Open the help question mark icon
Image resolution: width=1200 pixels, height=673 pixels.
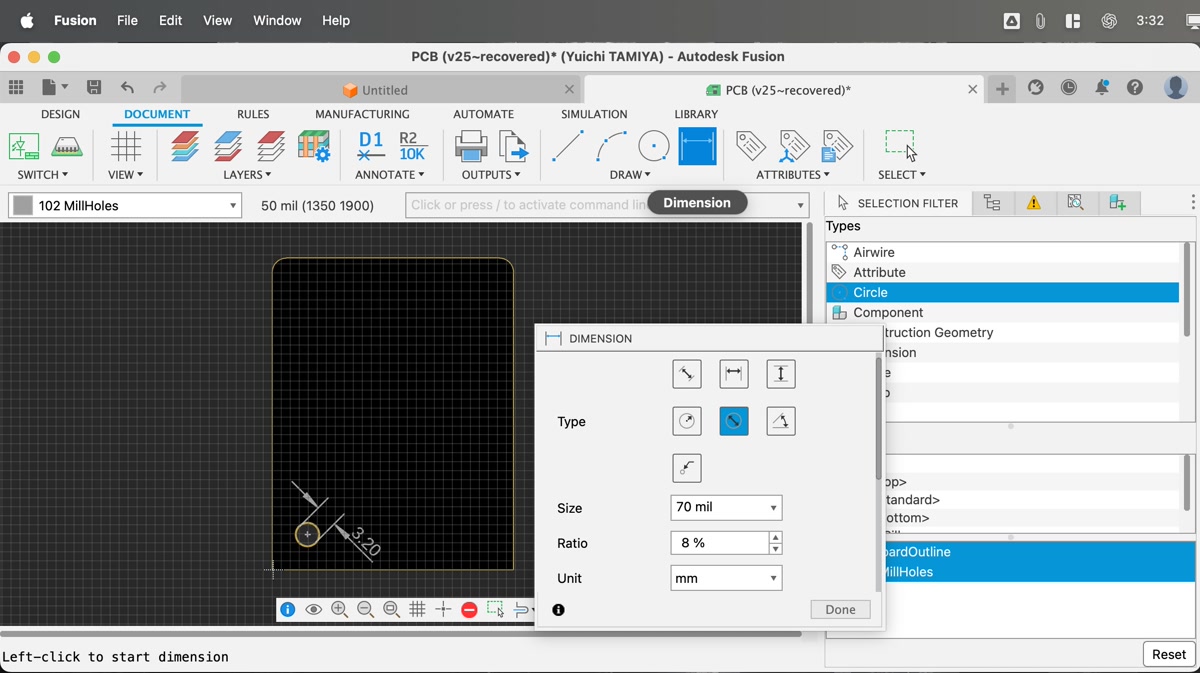tap(1135, 88)
